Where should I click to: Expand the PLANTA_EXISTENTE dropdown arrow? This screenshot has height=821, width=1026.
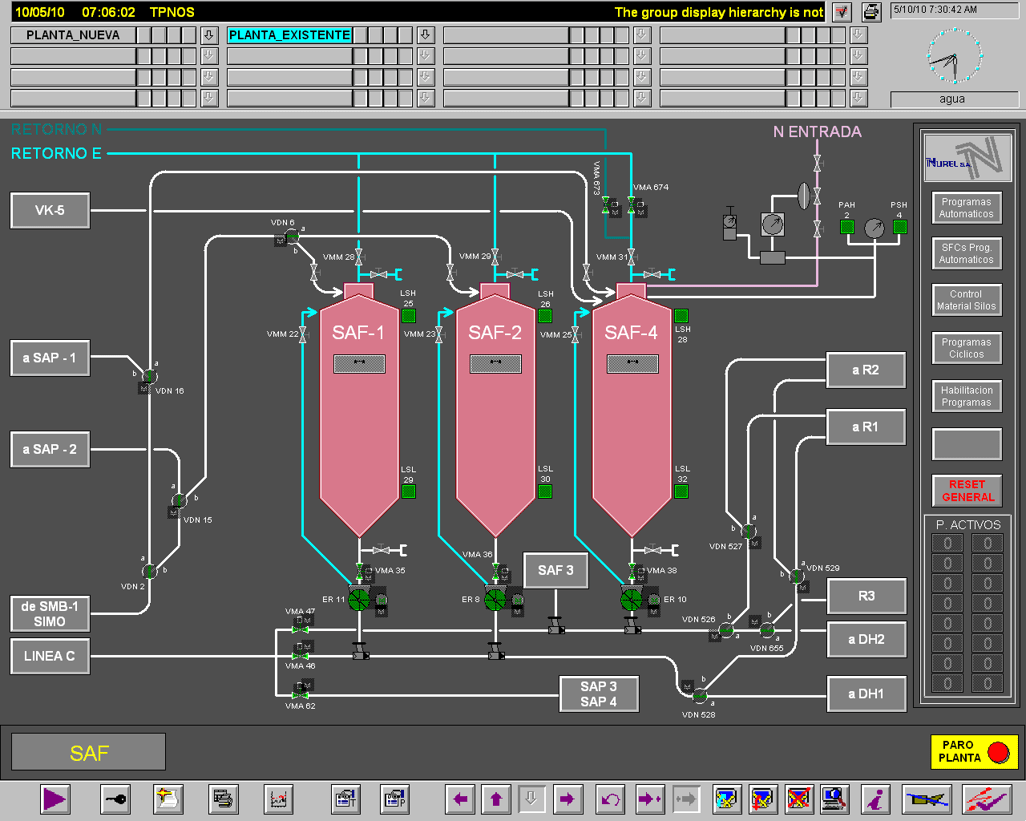tap(425, 35)
